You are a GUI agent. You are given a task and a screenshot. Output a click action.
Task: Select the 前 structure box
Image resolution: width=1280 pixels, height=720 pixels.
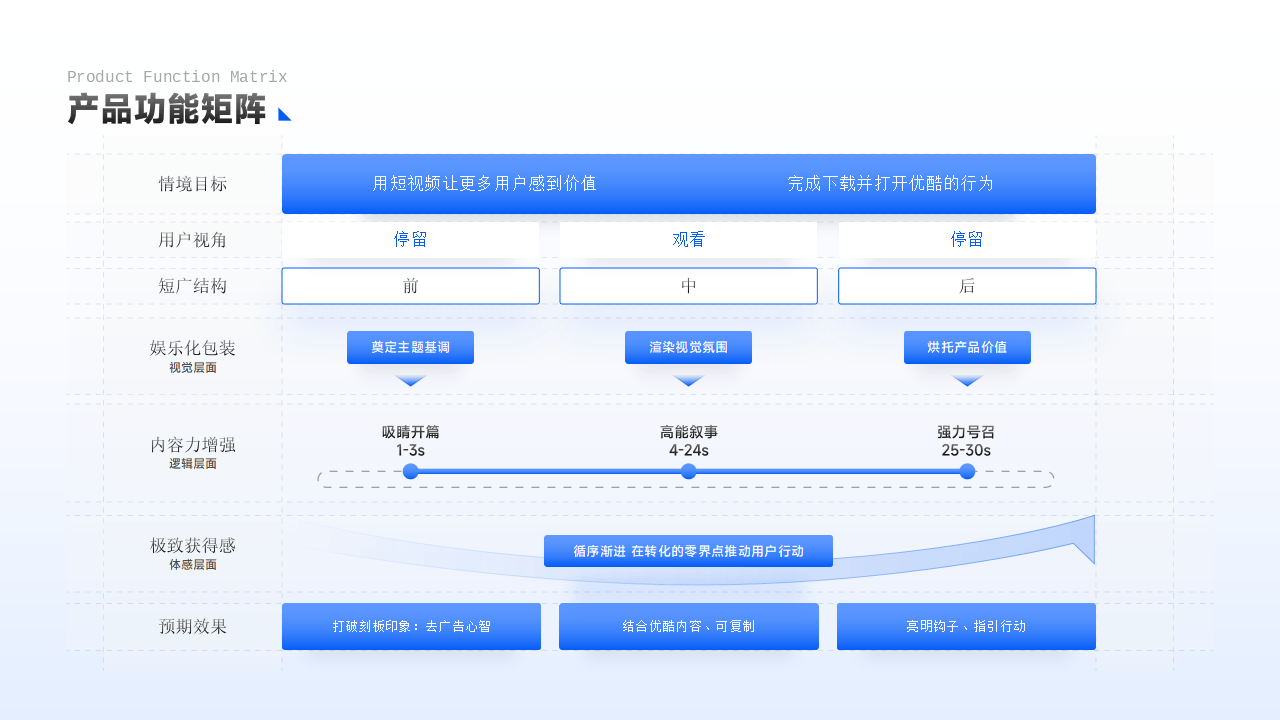410,286
